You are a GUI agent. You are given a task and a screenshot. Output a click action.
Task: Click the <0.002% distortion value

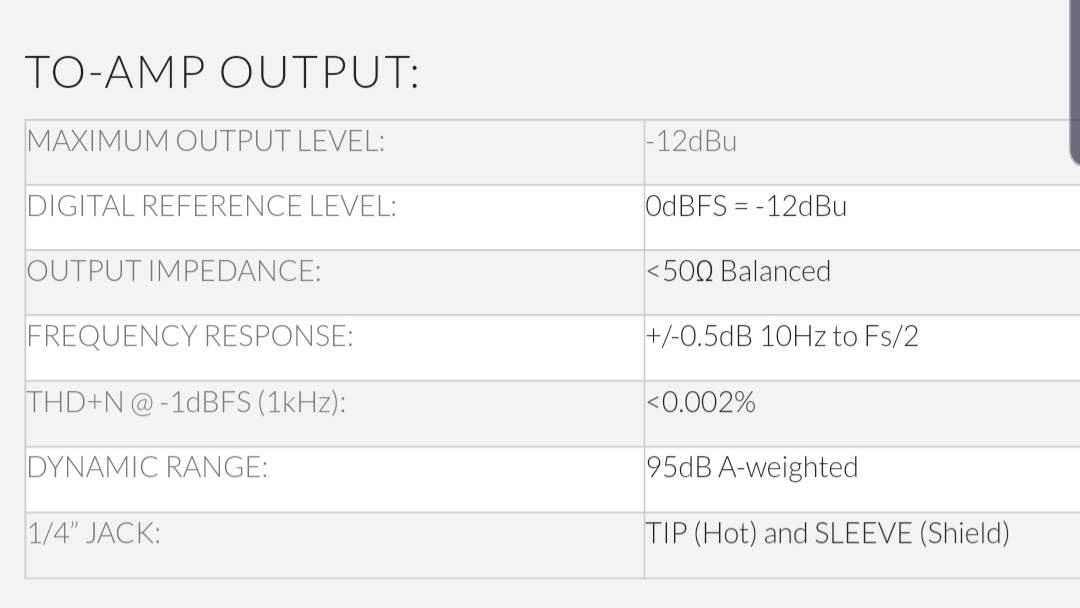(700, 402)
